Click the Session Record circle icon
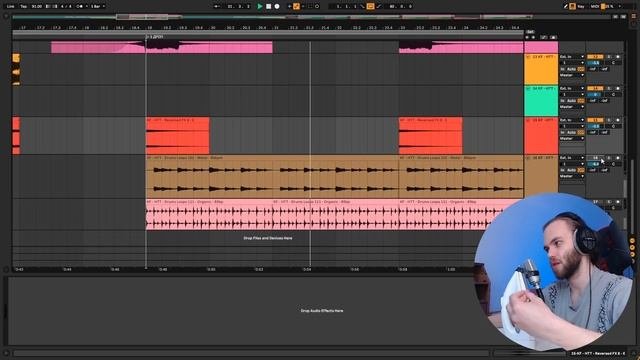640x360 pixels. [317, 6]
